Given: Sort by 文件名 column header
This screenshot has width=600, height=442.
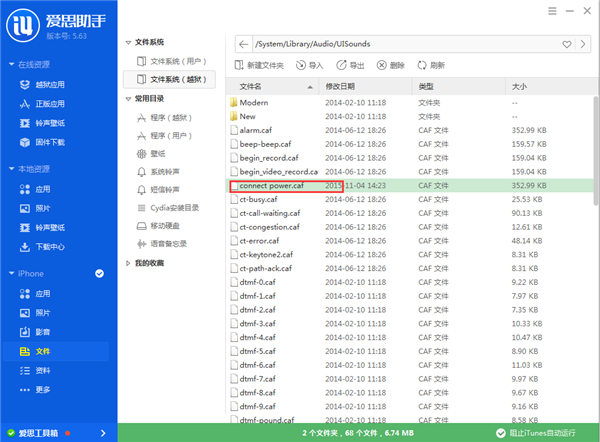Looking at the screenshot, I should point(272,86).
